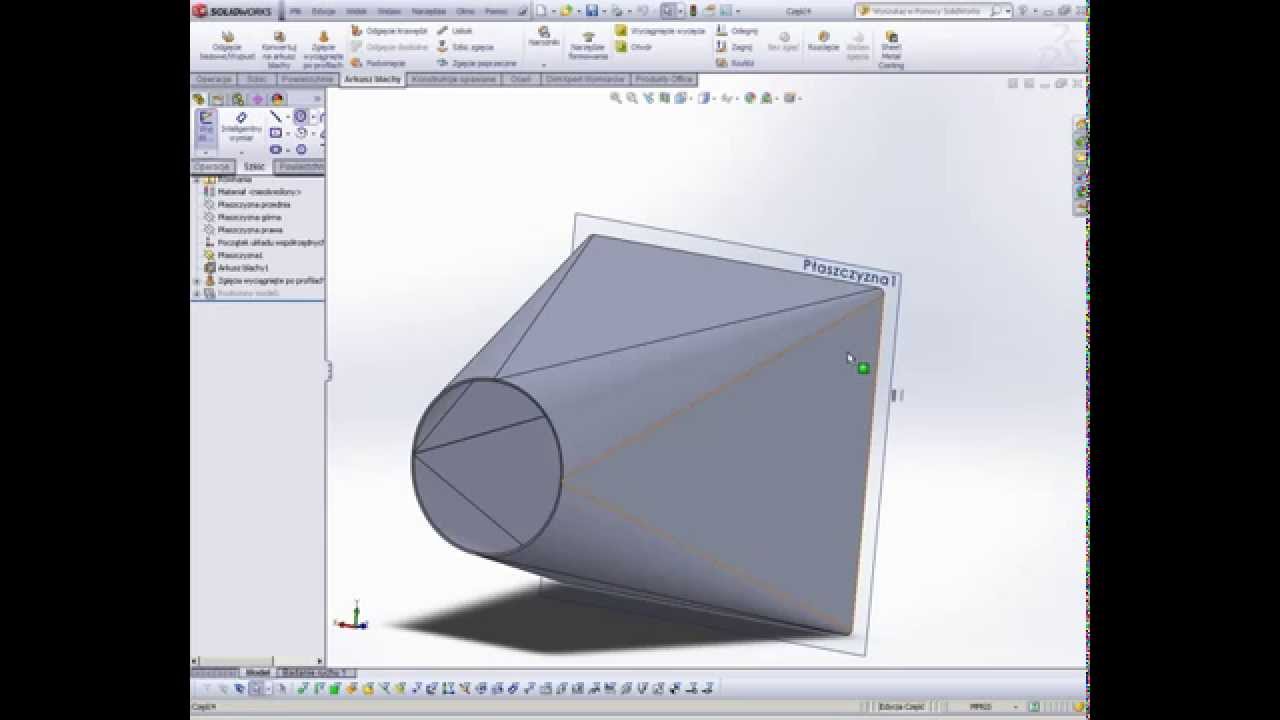Select the Operacje tab in left panel

point(213,167)
